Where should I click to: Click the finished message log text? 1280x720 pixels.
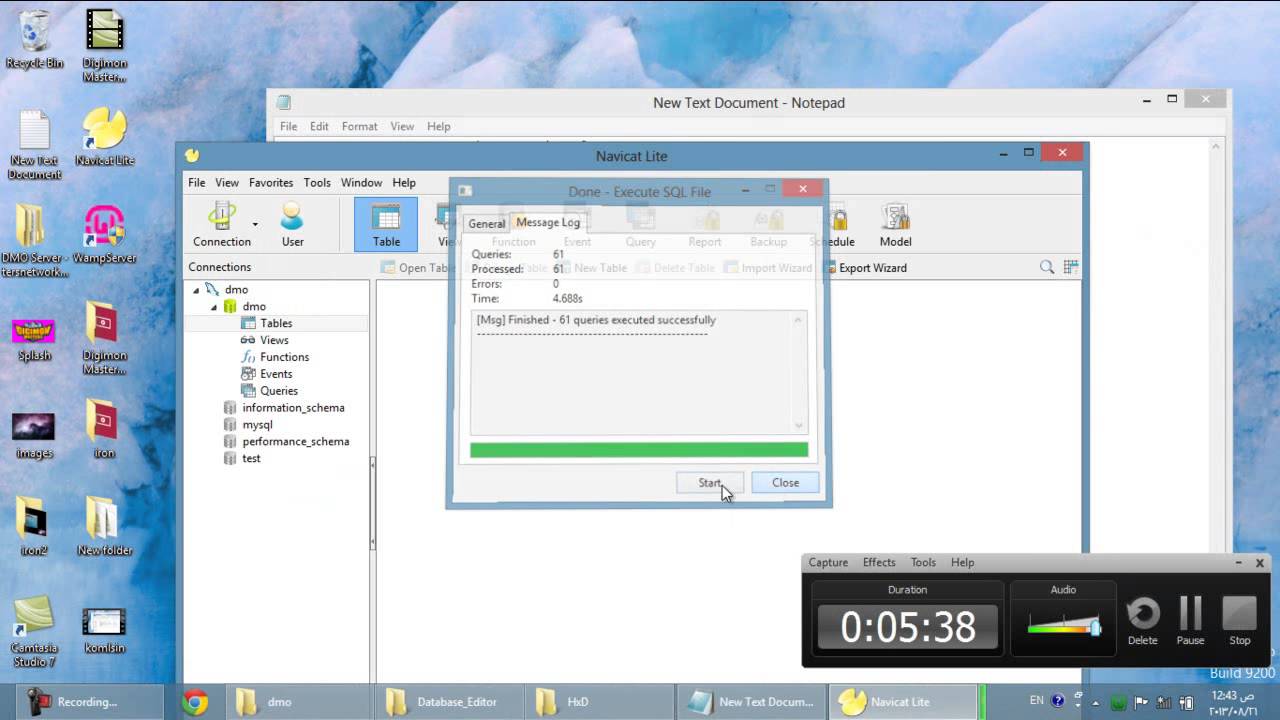pos(596,320)
